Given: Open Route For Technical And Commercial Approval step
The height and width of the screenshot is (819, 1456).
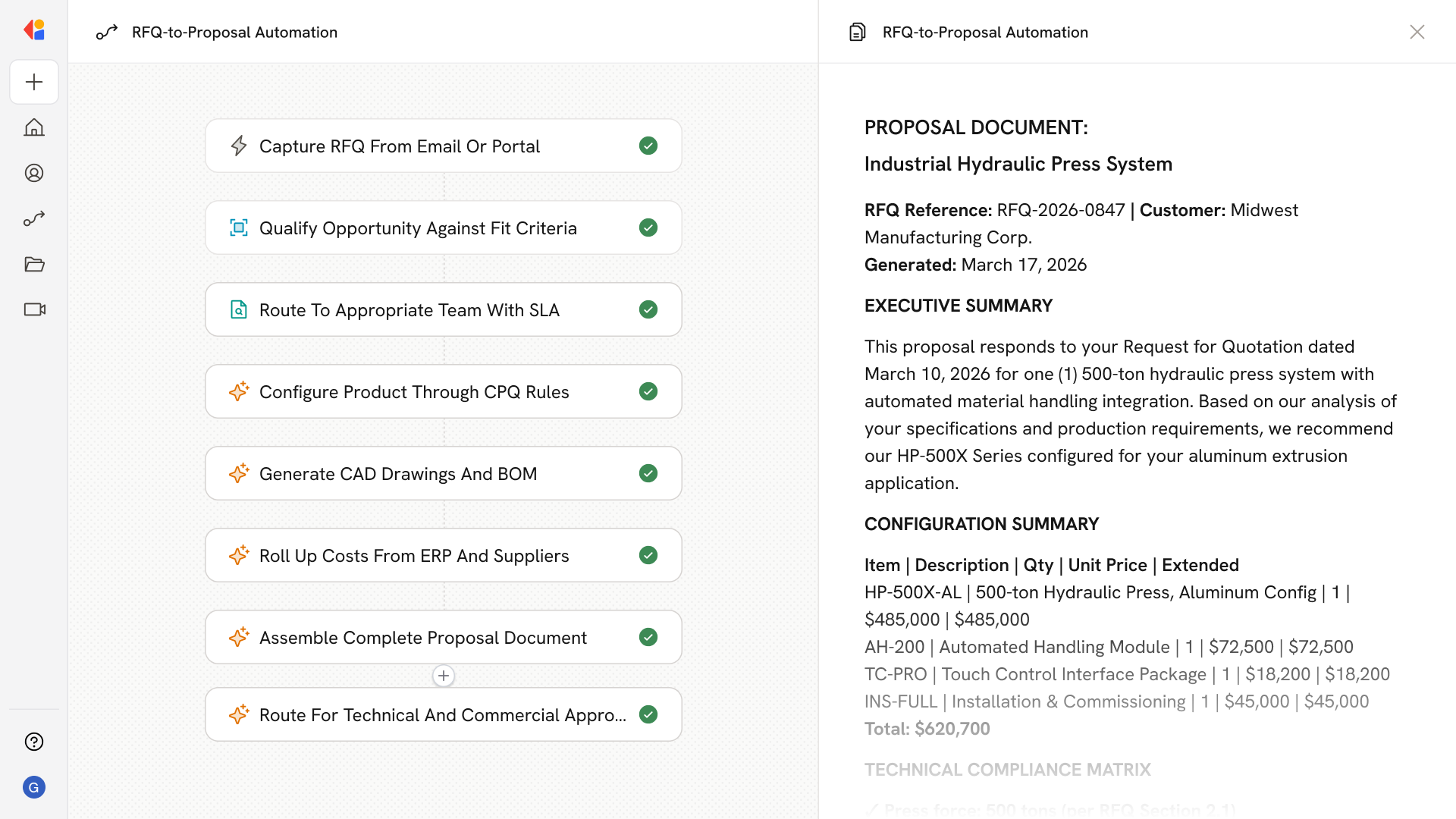Looking at the screenshot, I should 442,714.
